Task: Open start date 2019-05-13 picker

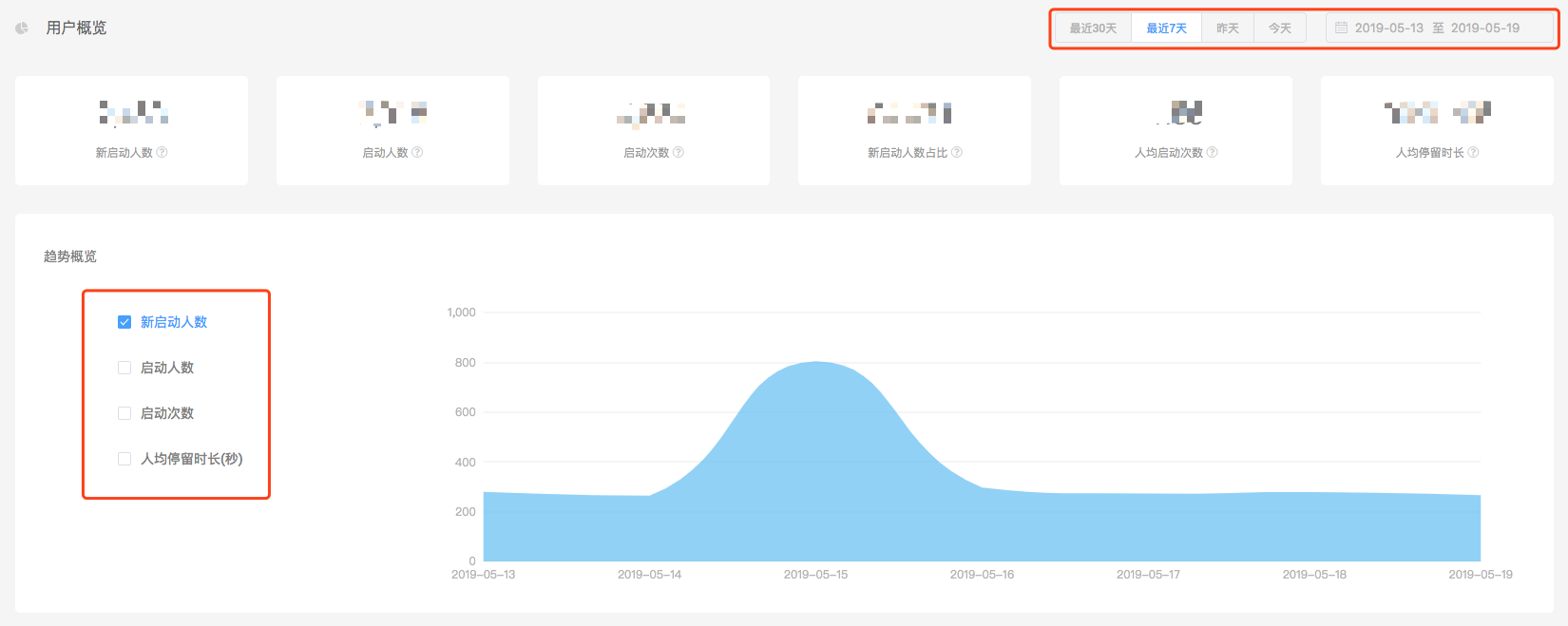Action: 1388,28
